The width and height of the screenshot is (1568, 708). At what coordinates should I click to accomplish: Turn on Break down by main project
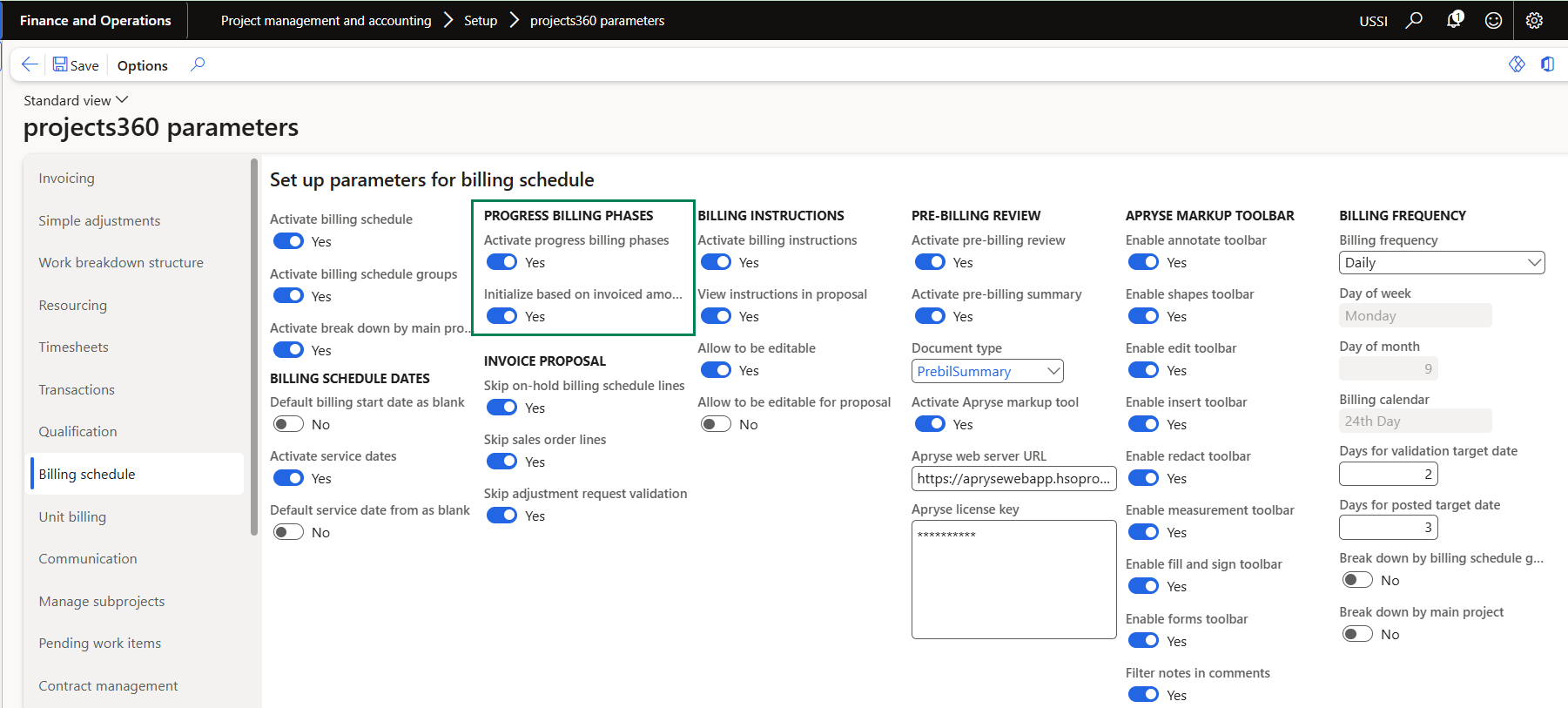click(x=1357, y=634)
